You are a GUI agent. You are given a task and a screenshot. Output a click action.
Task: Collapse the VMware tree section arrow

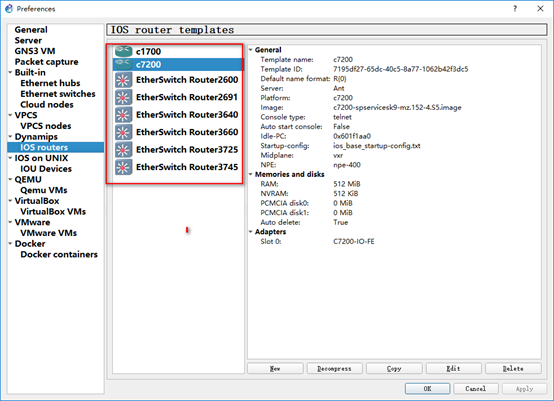pyautogui.click(x=10, y=222)
